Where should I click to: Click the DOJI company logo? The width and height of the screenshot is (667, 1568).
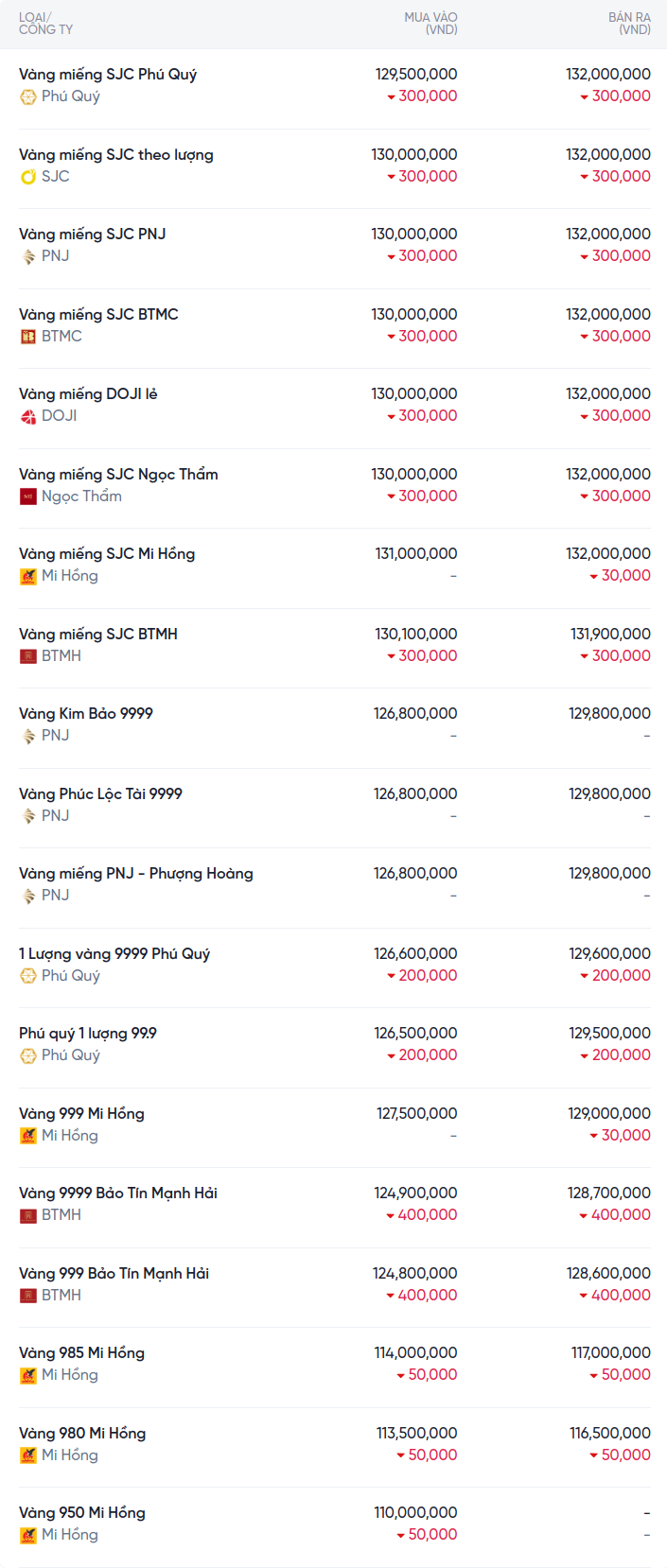28,416
